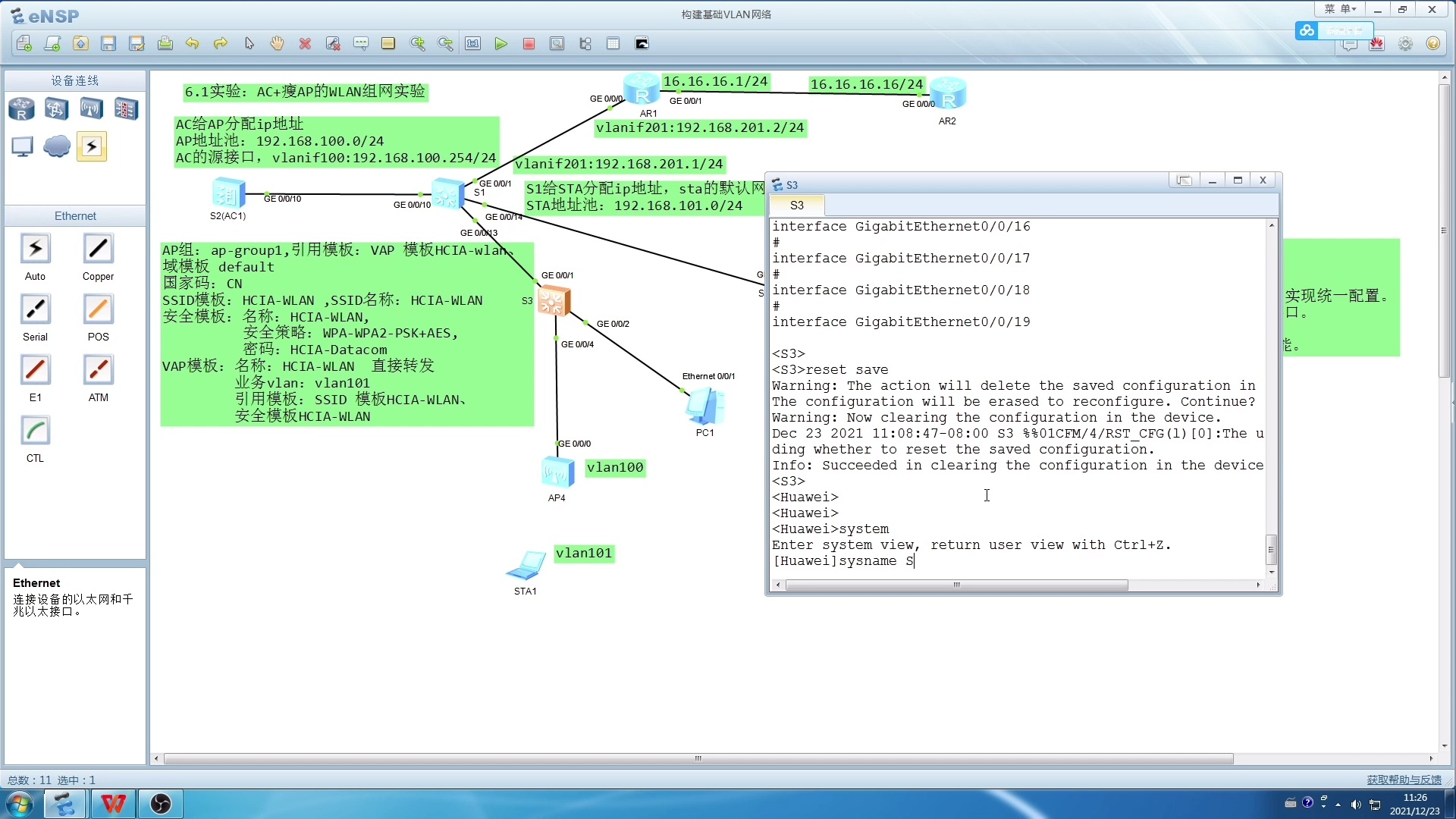Open the 菜单 dropdown menu
Screen dimensions: 1456x819
pos(1340,9)
